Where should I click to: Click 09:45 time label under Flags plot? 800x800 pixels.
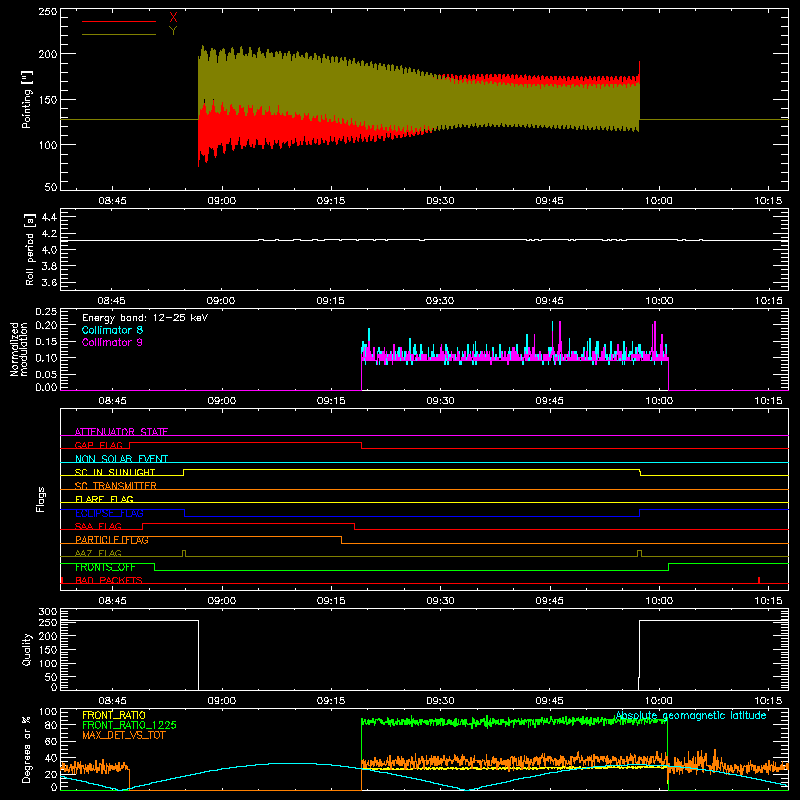coord(549,601)
